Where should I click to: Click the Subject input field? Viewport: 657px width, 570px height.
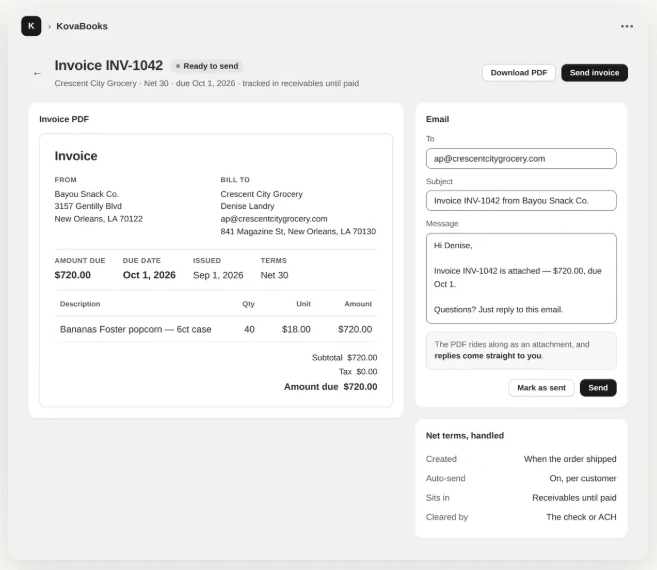click(x=521, y=201)
